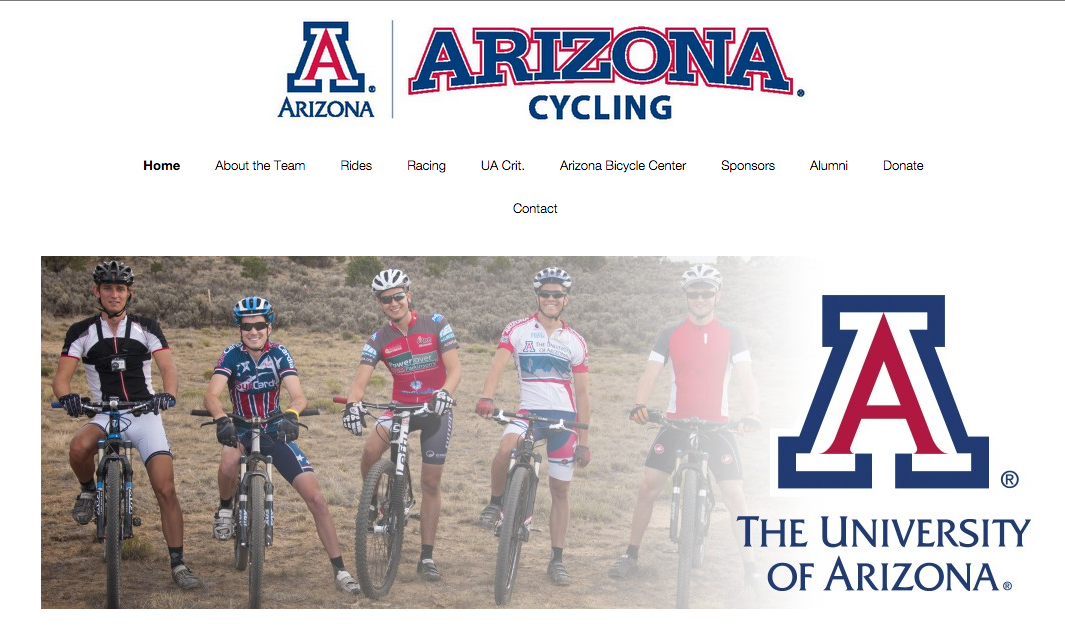
Task: Open the Contact page
Action: pos(535,208)
